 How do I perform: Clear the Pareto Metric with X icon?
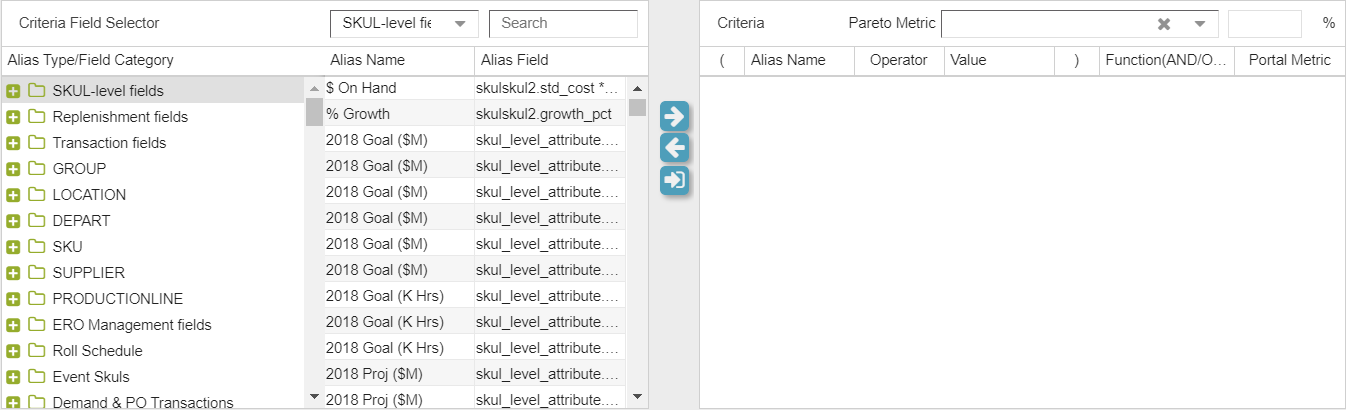point(1164,24)
